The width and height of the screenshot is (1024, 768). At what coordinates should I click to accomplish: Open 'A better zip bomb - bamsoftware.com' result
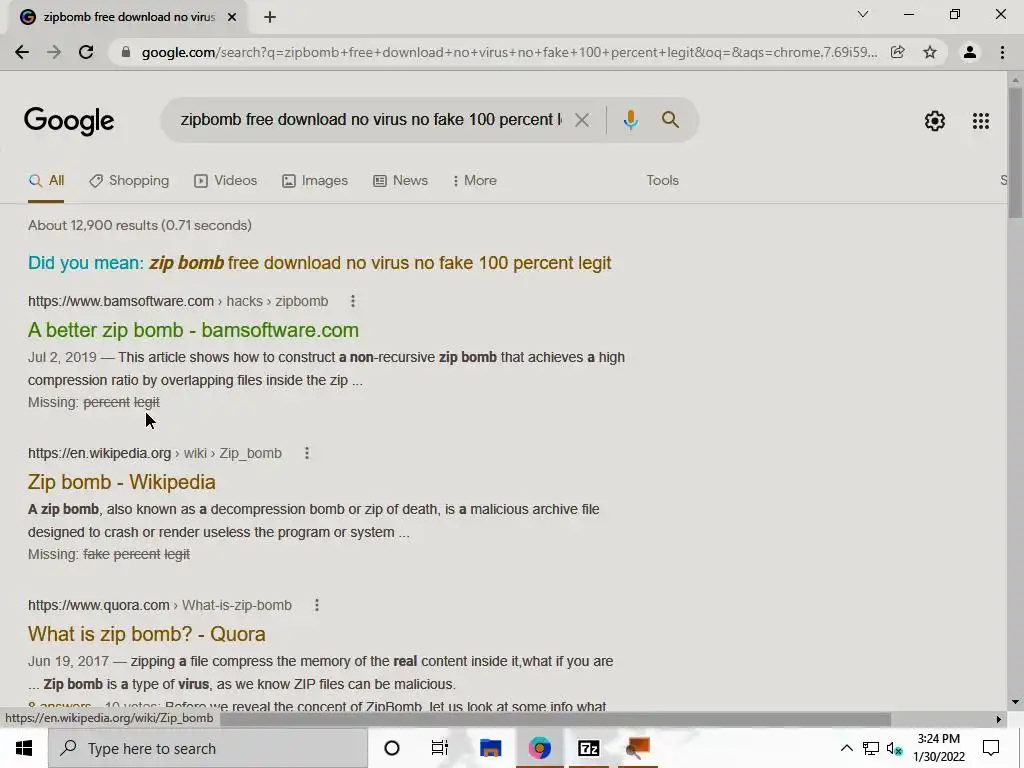pyautogui.click(x=193, y=330)
